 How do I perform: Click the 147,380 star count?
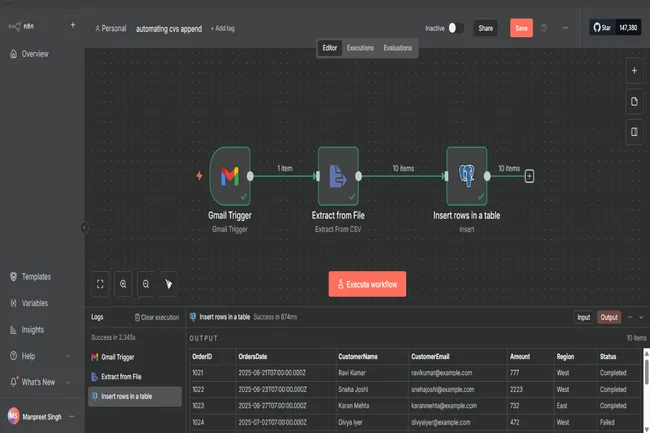628,28
